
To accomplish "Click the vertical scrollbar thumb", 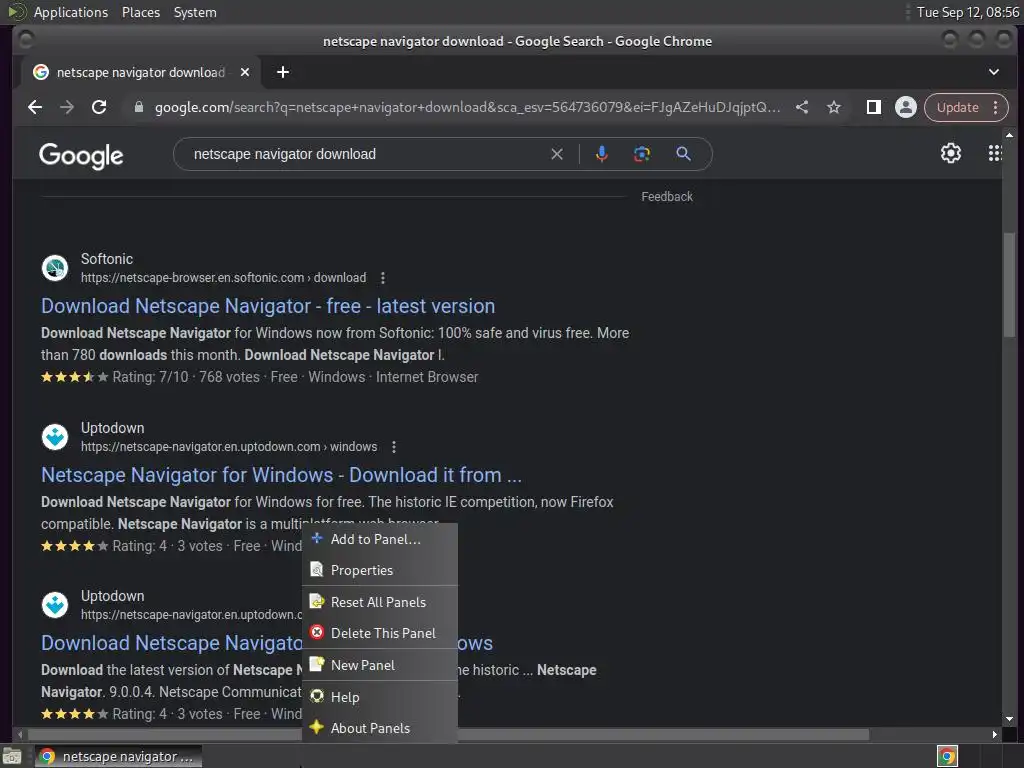I will click(x=1009, y=284).
